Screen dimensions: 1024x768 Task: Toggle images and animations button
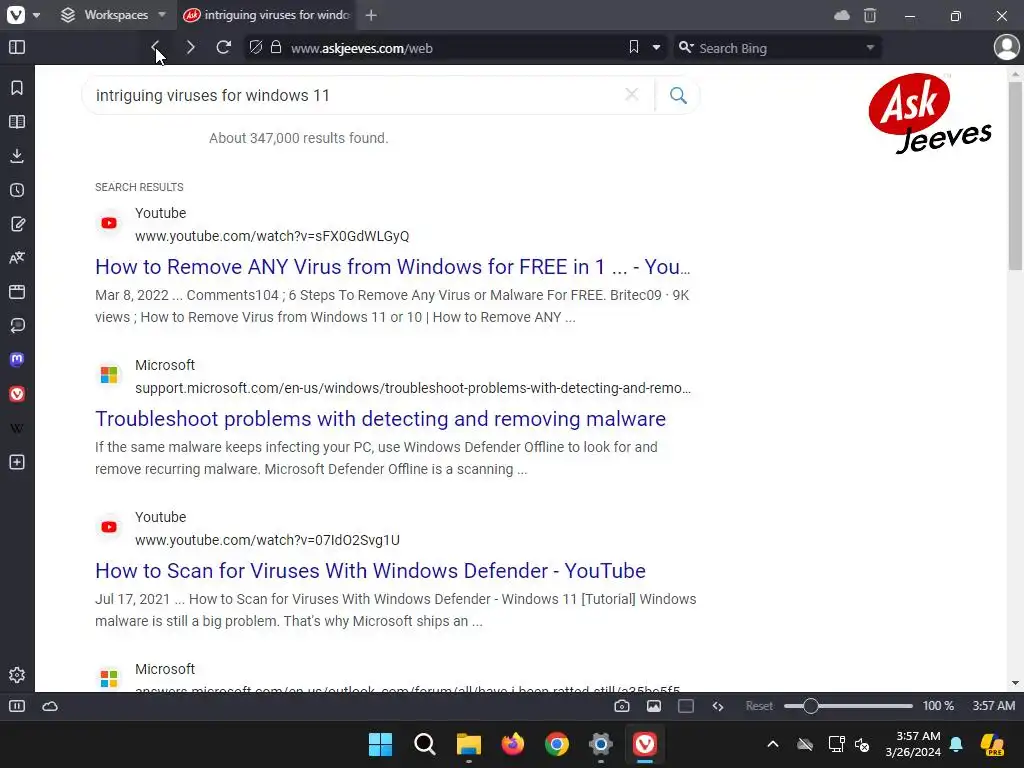(x=654, y=706)
